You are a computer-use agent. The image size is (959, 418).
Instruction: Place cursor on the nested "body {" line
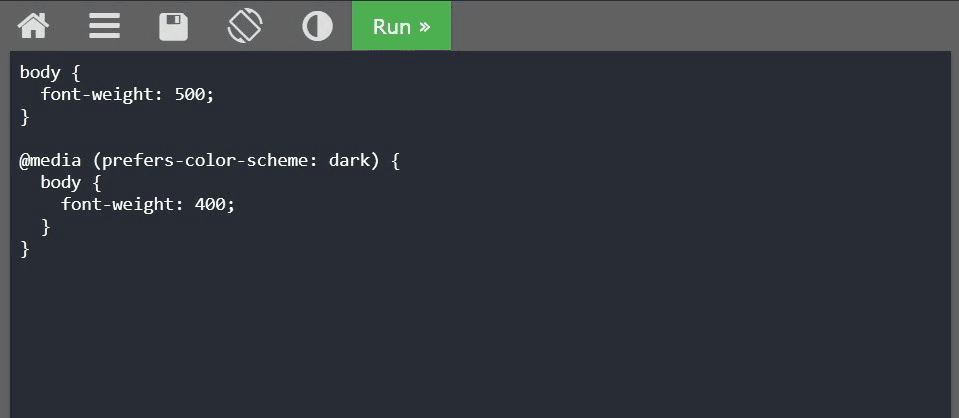point(71,183)
